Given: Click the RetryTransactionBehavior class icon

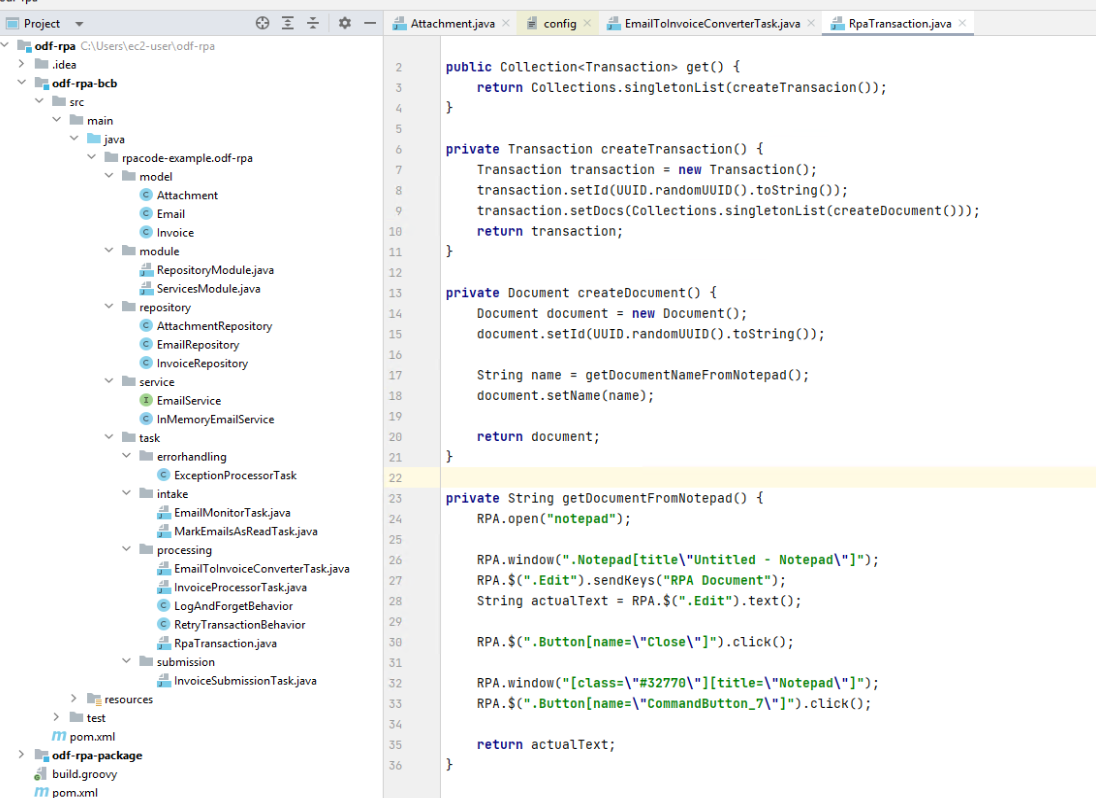Looking at the screenshot, I should pos(164,624).
